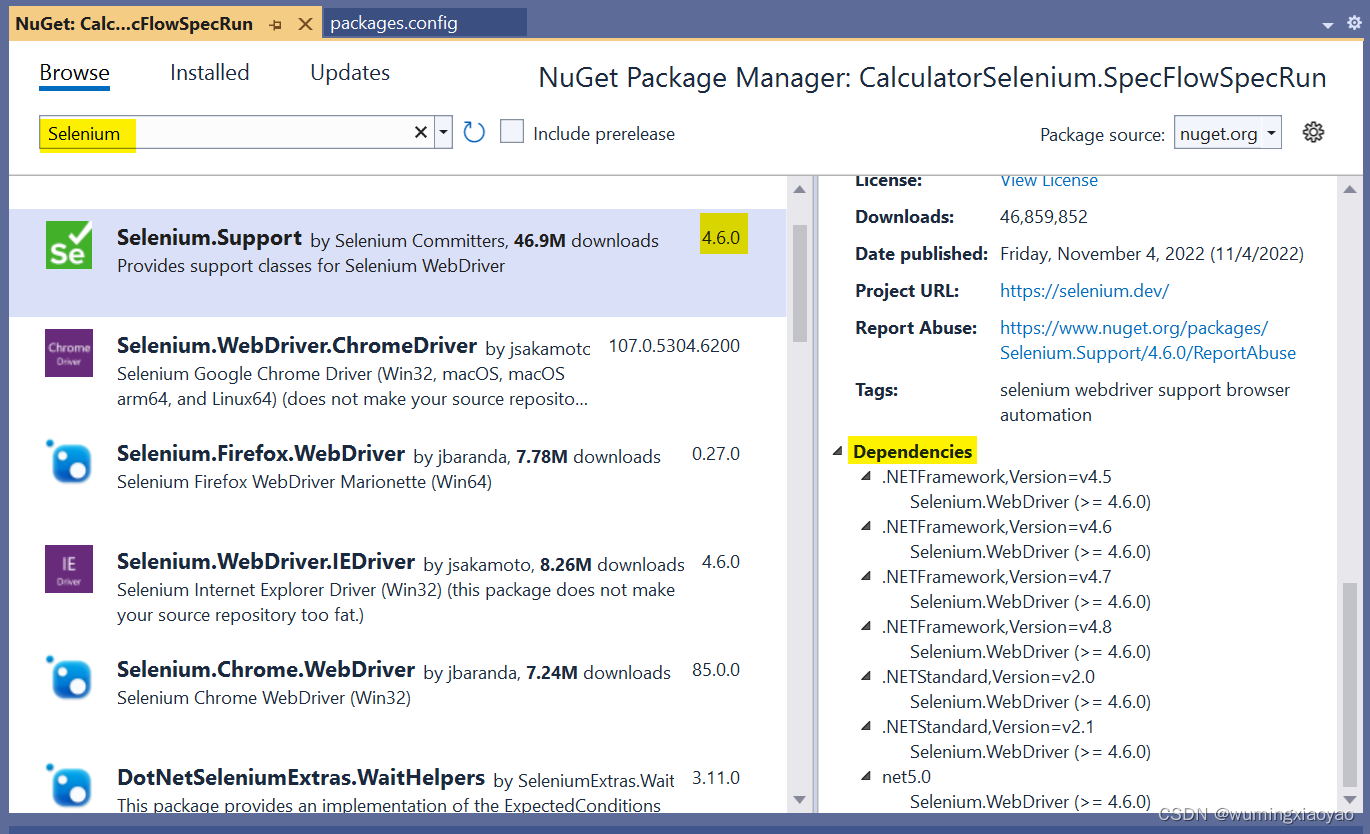Select the Selenium.Firefox.WebDriver package title
The width and height of the screenshot is (1370, 834).
[x=261, y=454]
